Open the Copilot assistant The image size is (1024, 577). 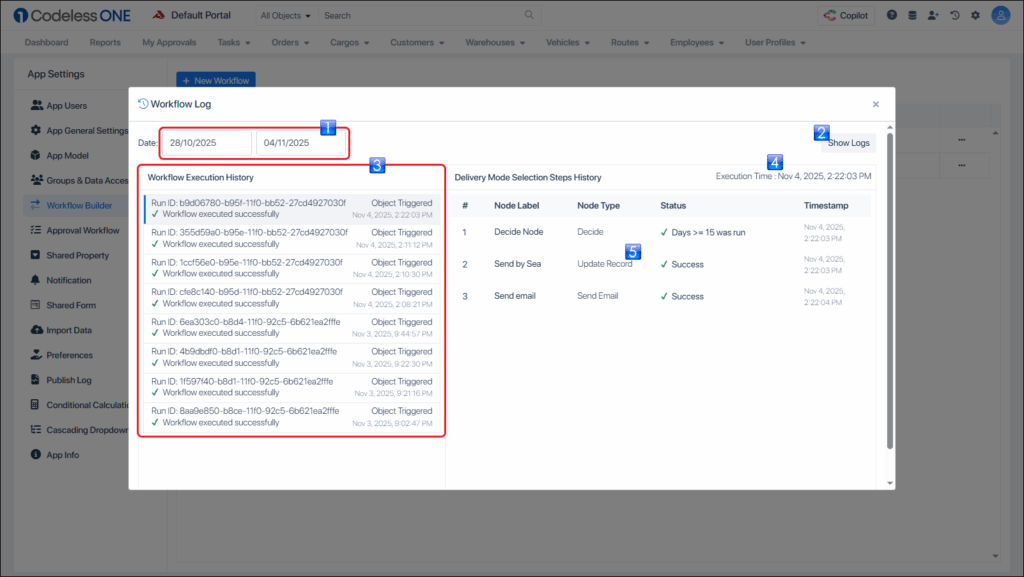point(846,16)
